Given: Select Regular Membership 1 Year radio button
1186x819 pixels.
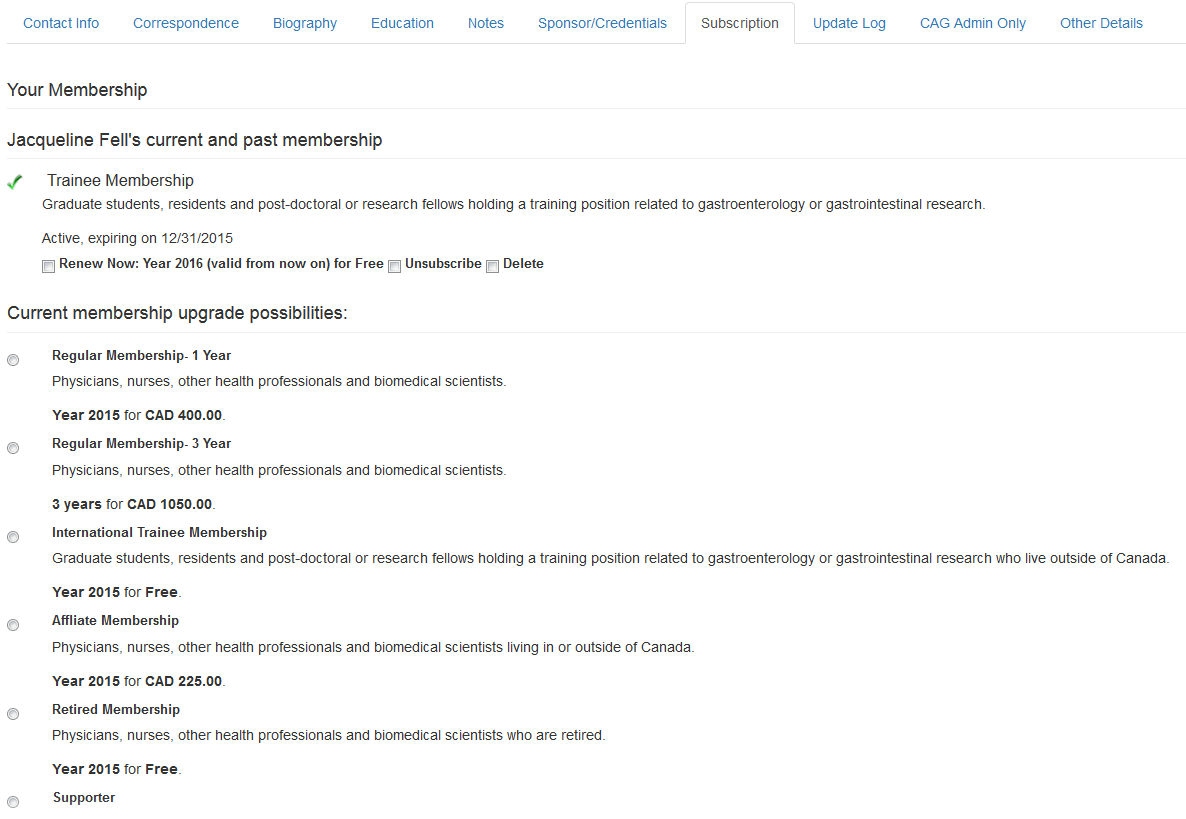Looking at the screenshot, I should [x=13, y=360].
